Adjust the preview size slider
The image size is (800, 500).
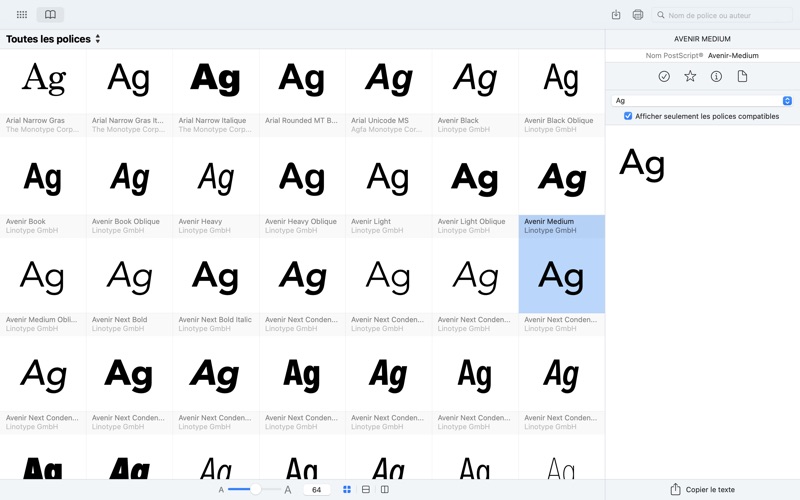point(254,489)
